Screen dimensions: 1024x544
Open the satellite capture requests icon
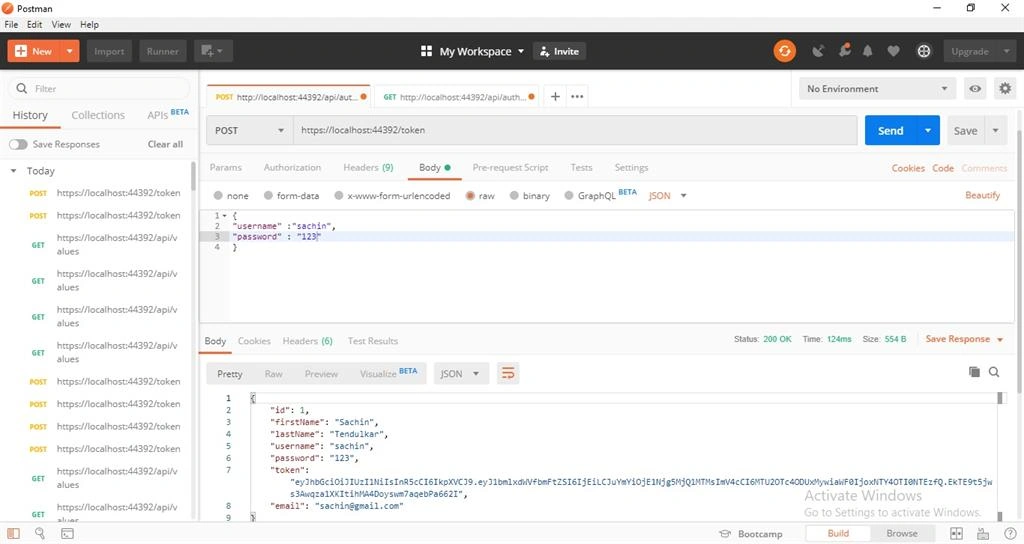[818, 51]
